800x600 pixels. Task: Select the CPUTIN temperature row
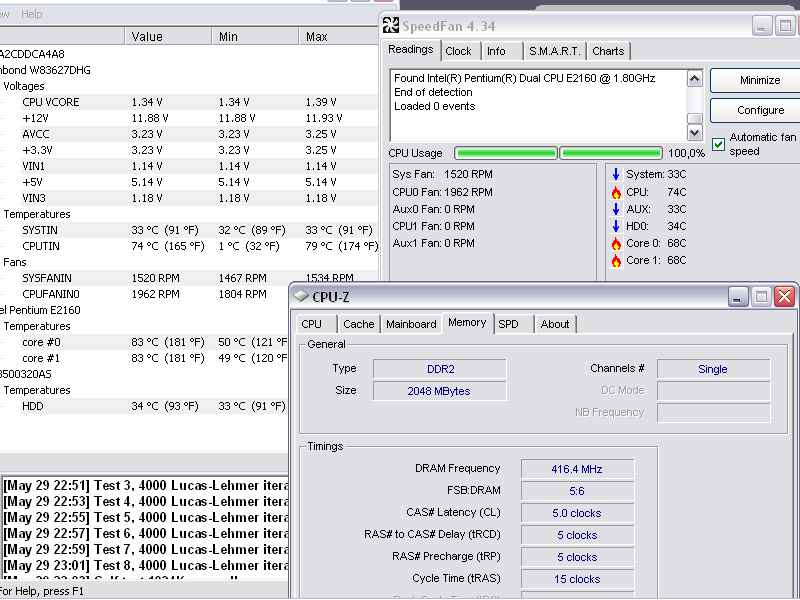click(x=189, y=246)
